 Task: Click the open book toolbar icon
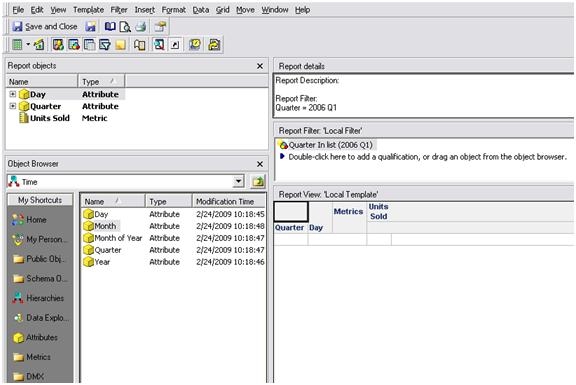click(110, 26)
